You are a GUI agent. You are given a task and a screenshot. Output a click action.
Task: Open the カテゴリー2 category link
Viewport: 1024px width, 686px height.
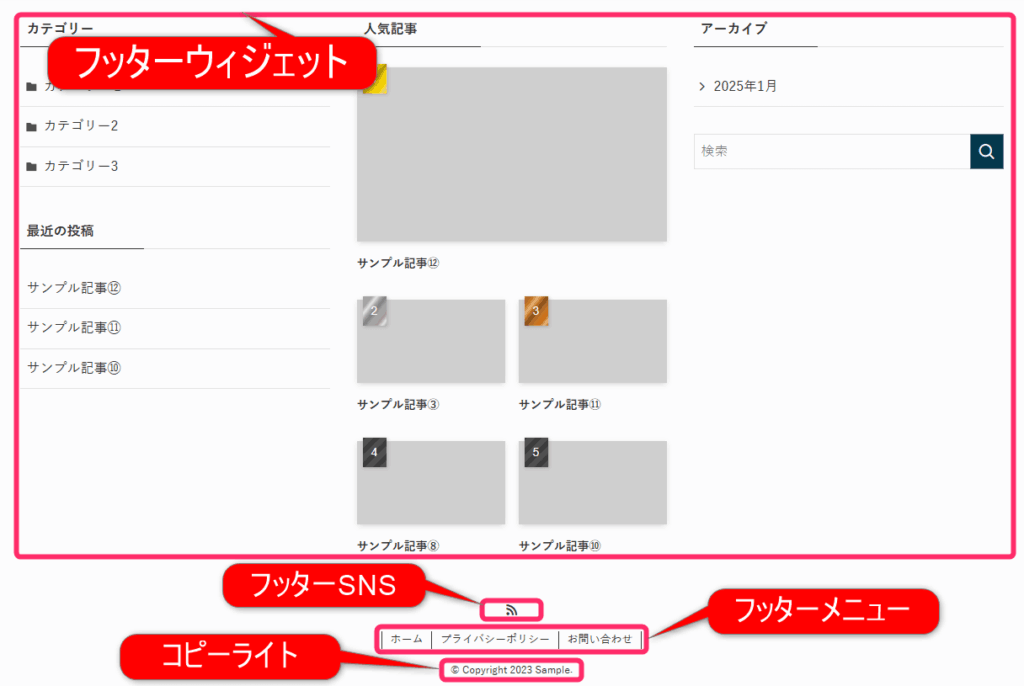81,126
